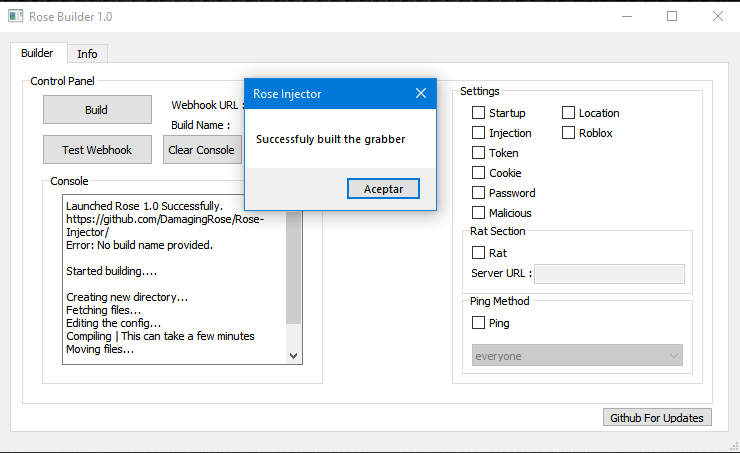Enable the Ping checkbox

pos(479,323)
